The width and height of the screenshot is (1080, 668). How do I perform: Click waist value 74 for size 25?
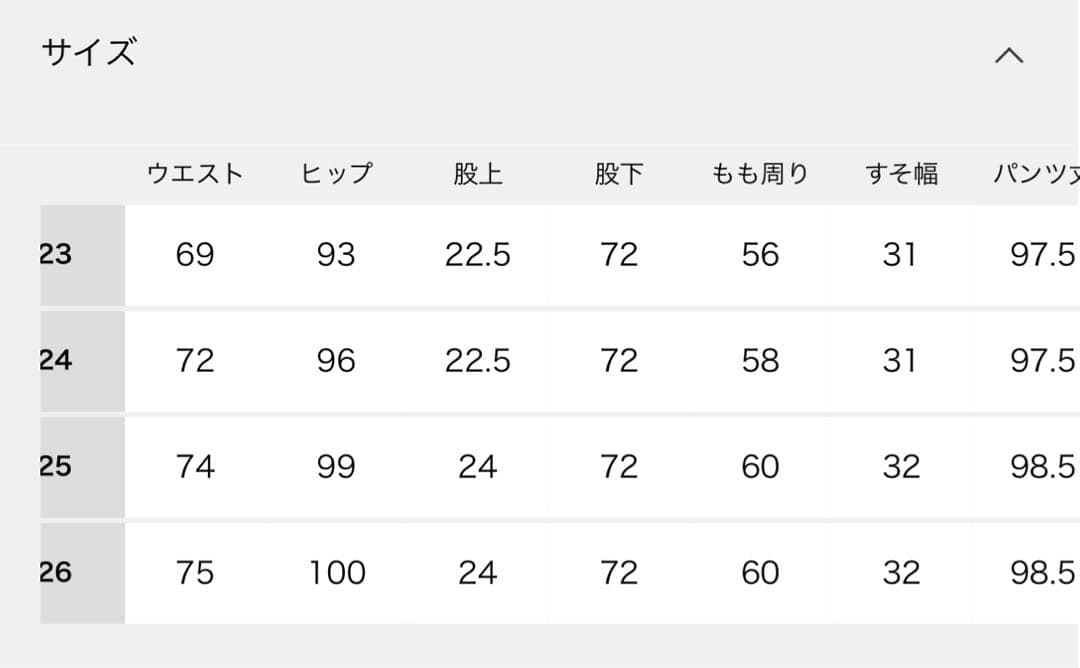tap(195, 466)
